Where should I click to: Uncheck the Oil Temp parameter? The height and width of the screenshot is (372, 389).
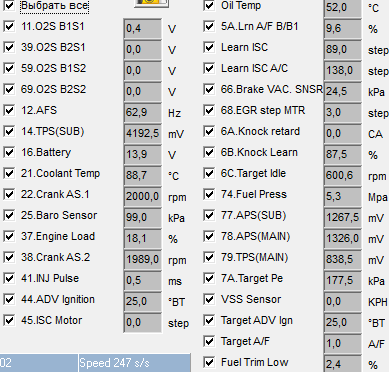209,5
